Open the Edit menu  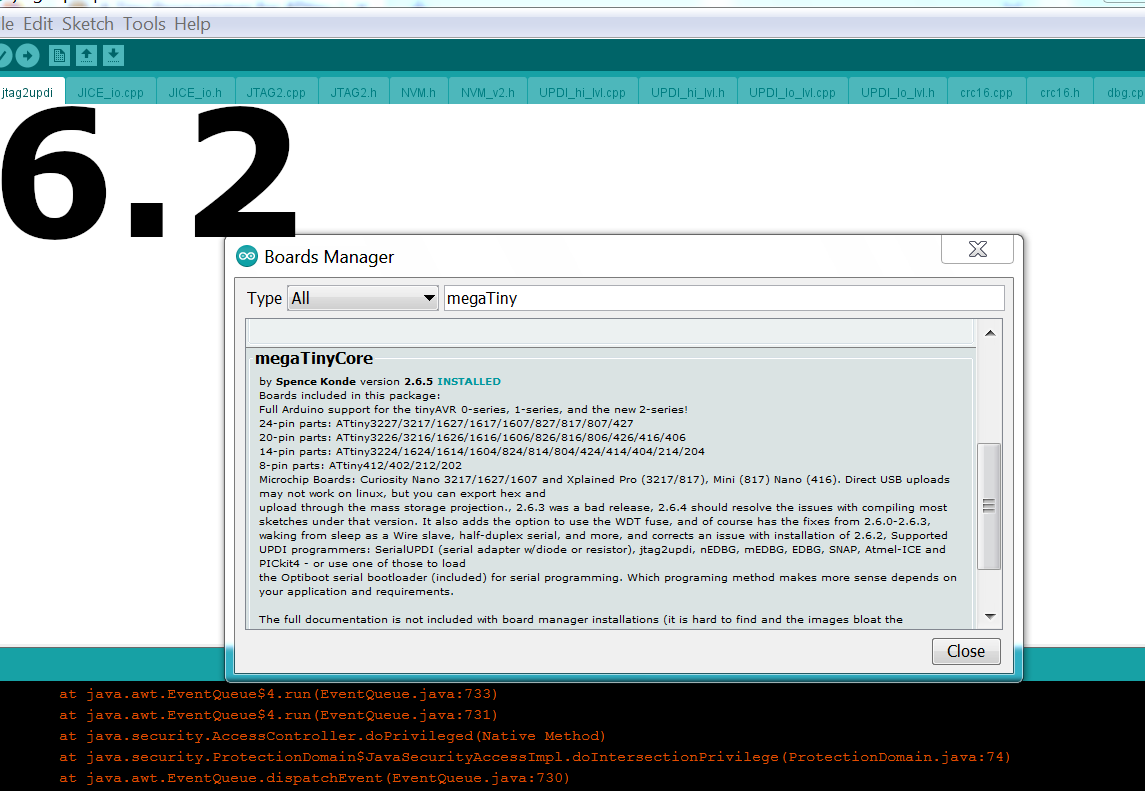[x=38, y=23]
